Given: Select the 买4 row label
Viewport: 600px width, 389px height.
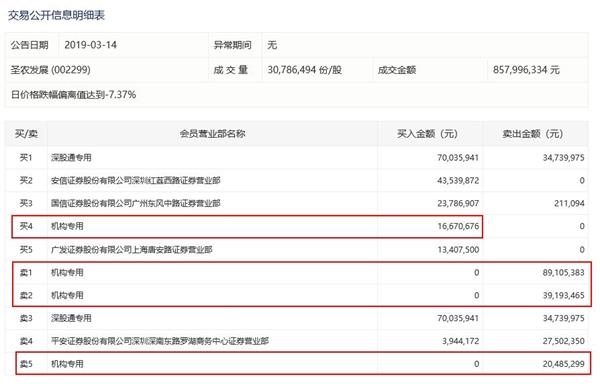Looking at the screenshot, I should point(26,226).
